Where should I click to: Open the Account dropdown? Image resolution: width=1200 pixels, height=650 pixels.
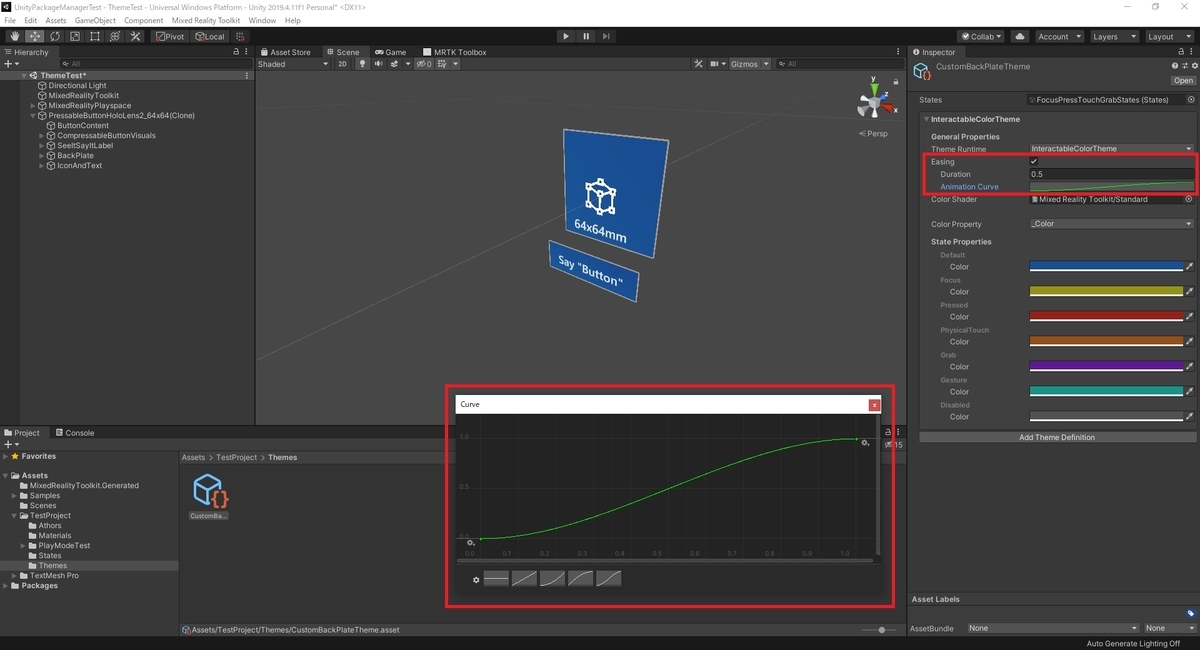click(x=1058, y=36)
